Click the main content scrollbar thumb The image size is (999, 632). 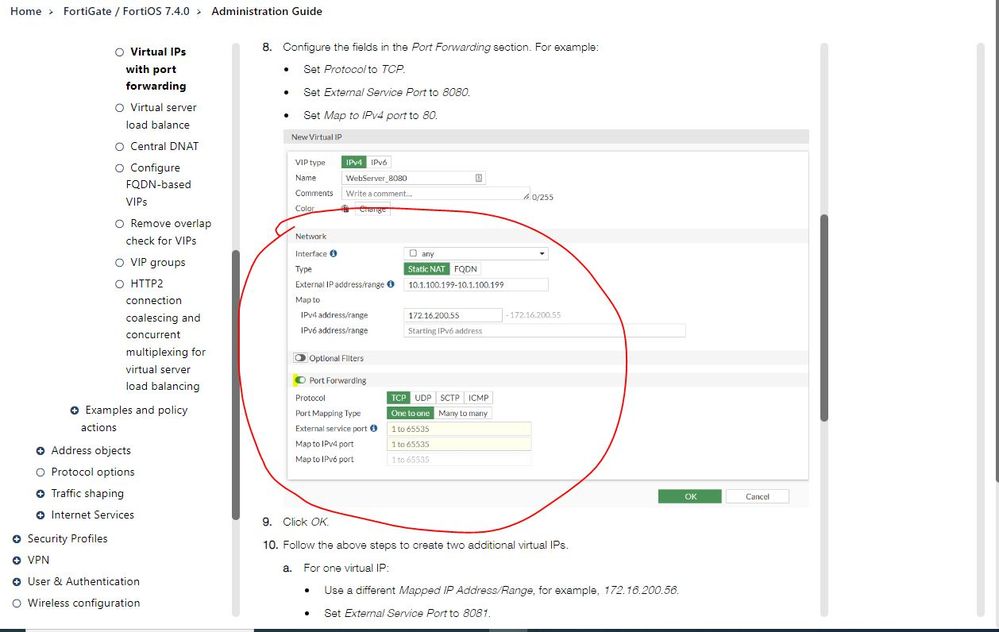click(x=824, y=317)
